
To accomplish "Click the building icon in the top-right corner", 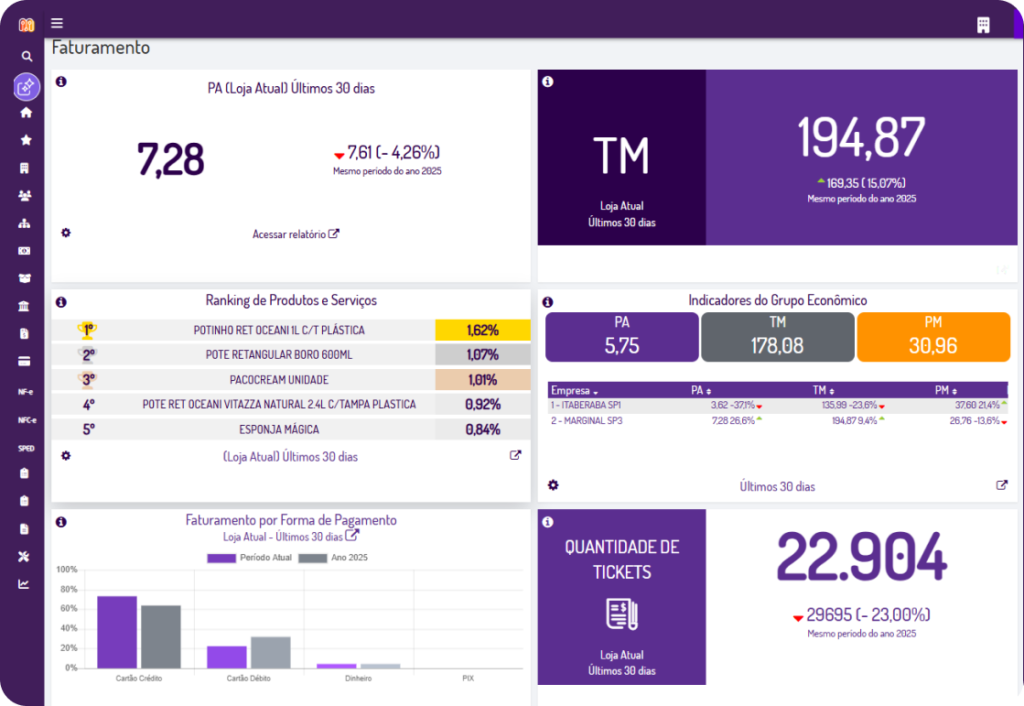I will [983, 24].
